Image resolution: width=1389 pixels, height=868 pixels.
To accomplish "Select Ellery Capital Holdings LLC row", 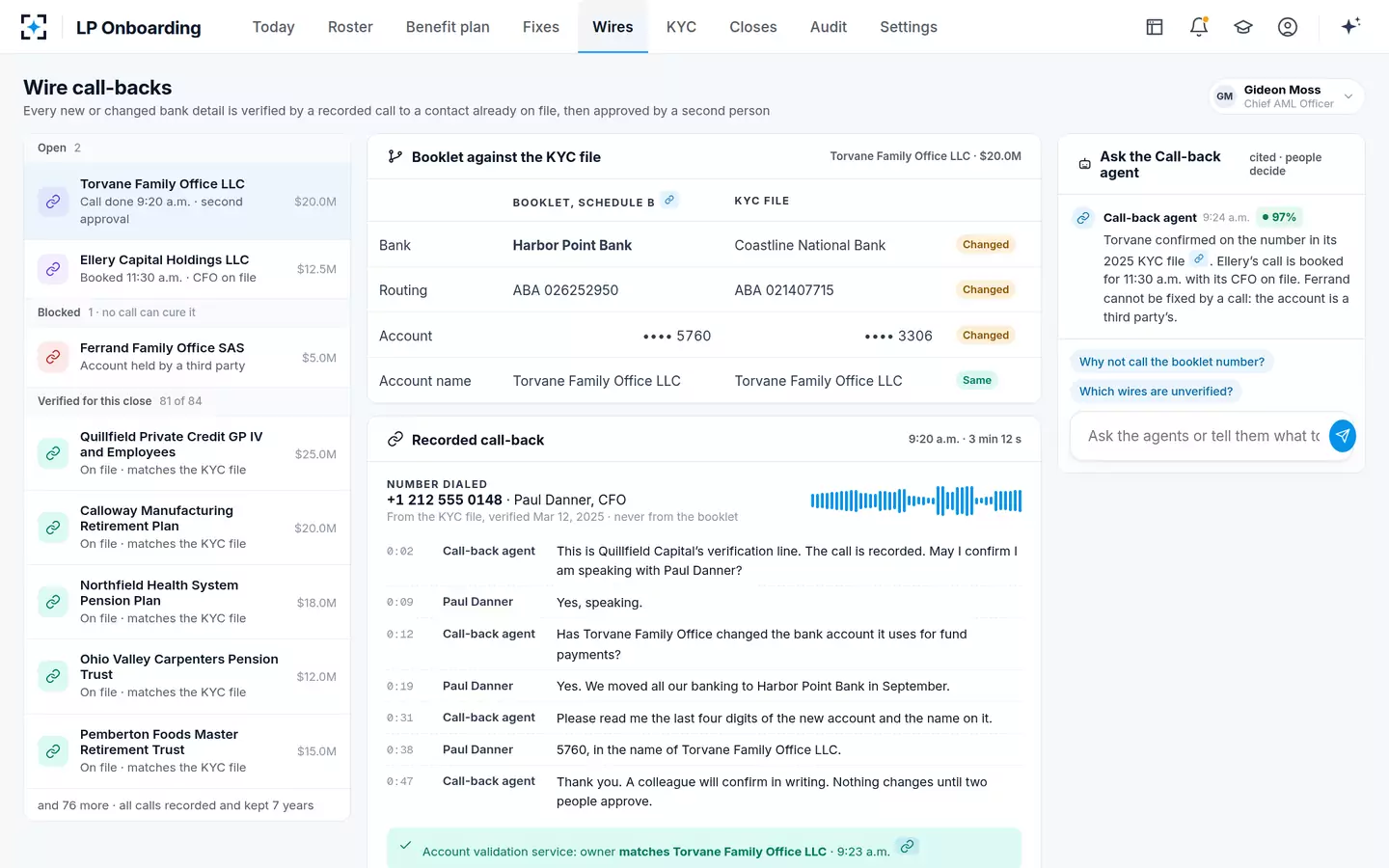I will (187, 269).
